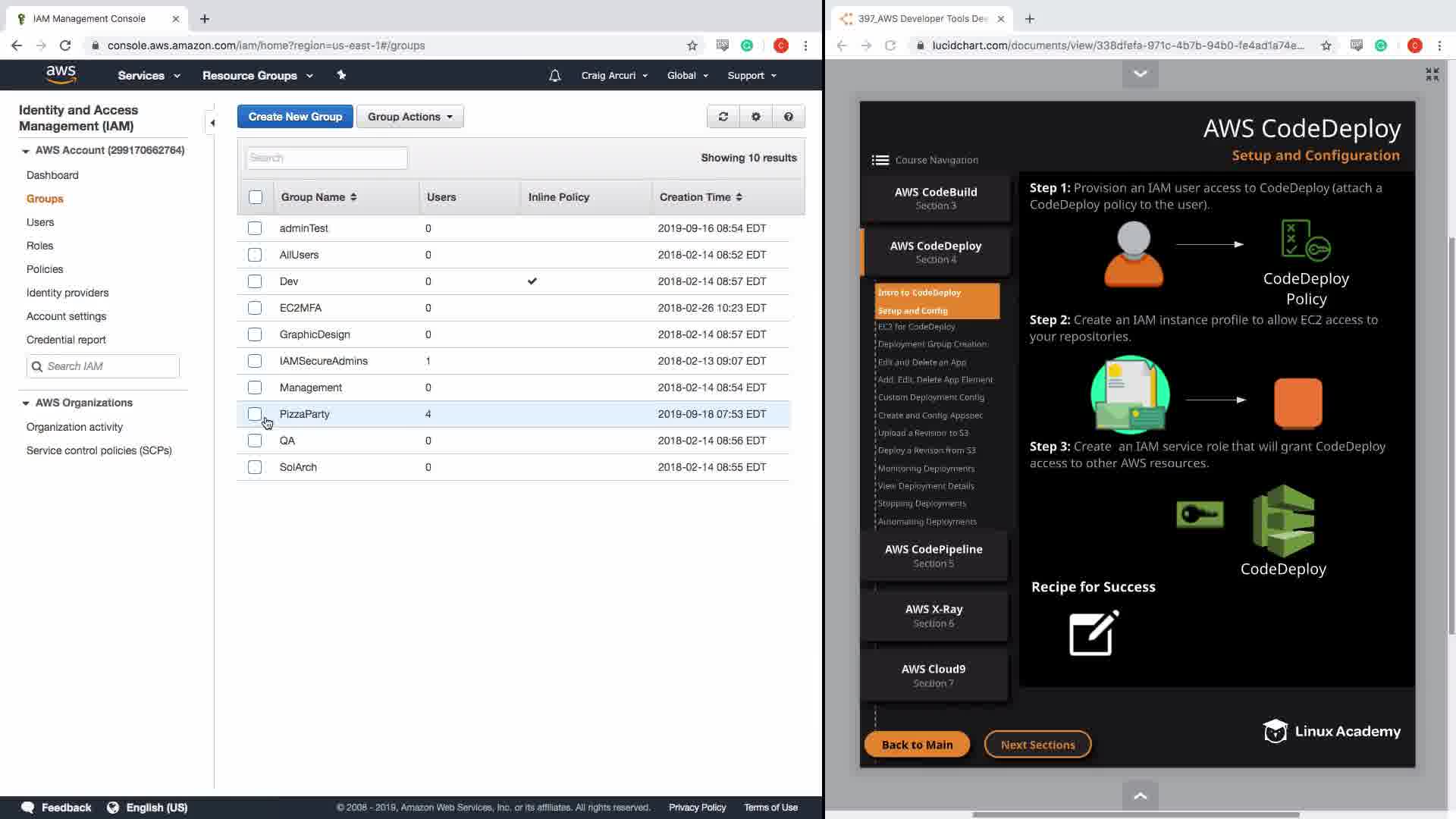The height and width of the screenshot is (819, 1456).
Task: Collapse the AWS Organizations tree section
Action: (26, 403)
